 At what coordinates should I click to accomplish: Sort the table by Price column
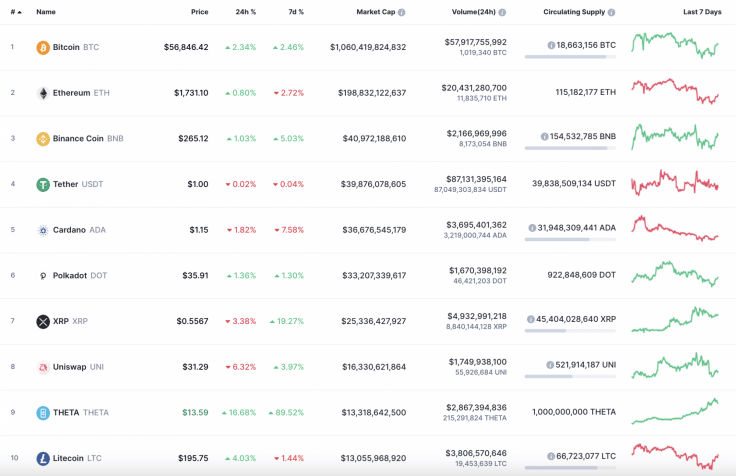[200, 12]
